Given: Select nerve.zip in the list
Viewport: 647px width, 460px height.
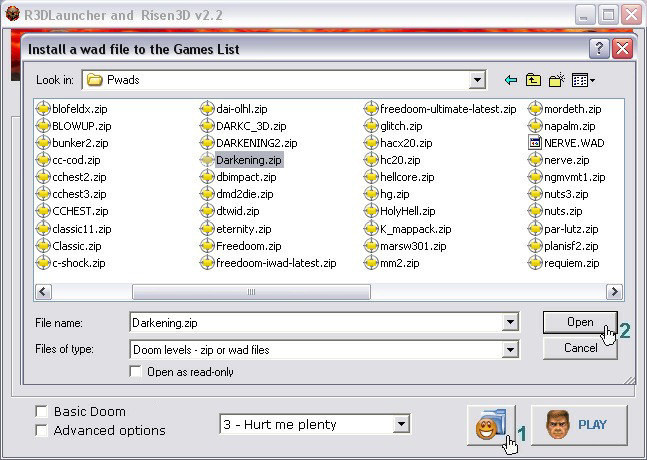Looking at the screenshot, I should click(567, 160).
